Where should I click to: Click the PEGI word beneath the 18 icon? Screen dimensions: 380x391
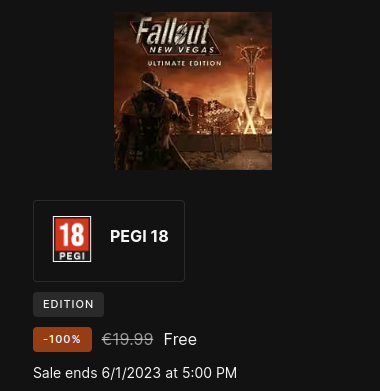(x=72, y=257)
